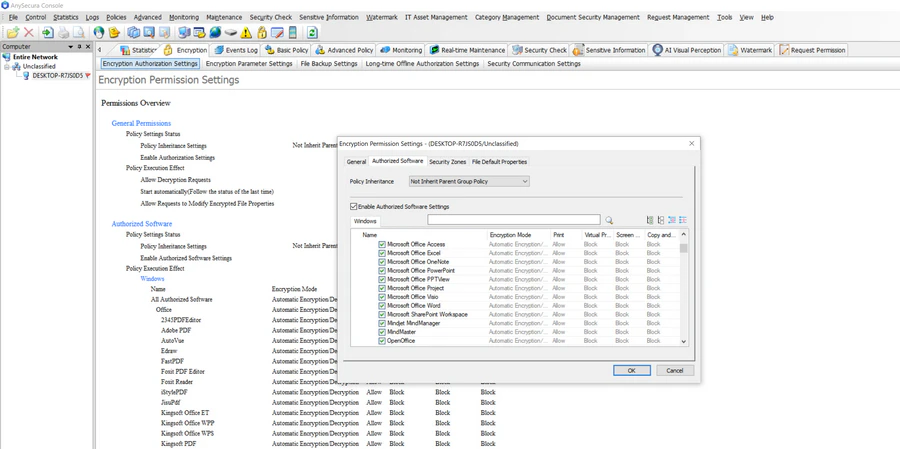Click OK in Encryption Permission dialog
This screenshot has width=900, height=449.
pyautogui.click(x=631, y=370)
